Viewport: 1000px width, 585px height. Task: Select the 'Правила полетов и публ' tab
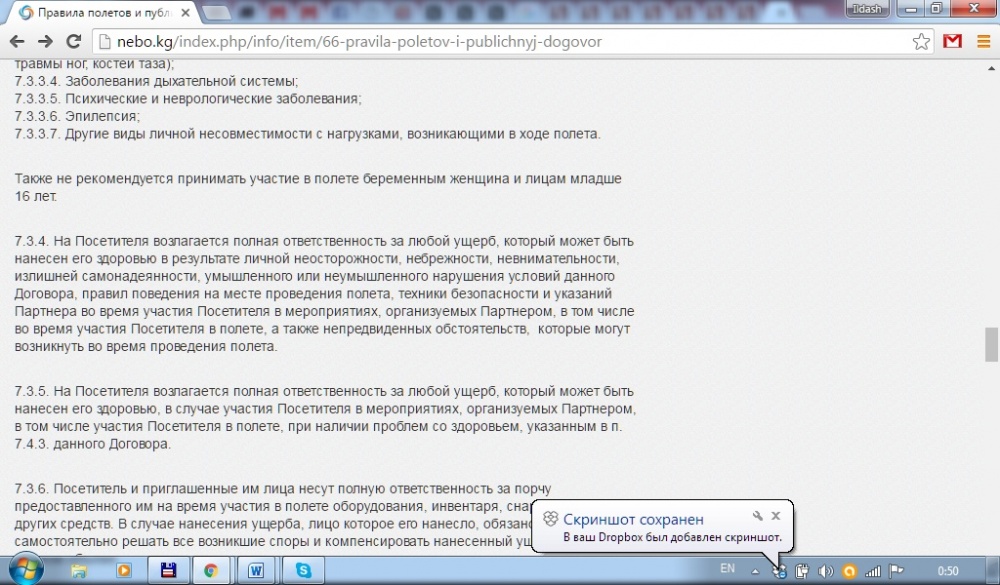[102, 12]
